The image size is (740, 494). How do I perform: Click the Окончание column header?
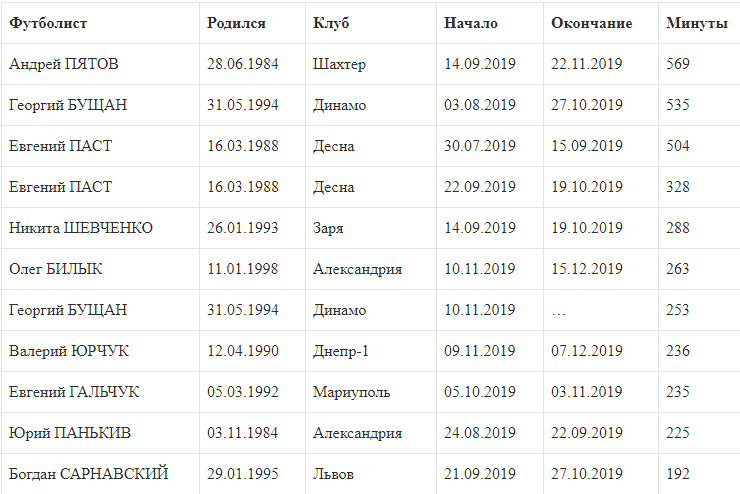point(592,23)
